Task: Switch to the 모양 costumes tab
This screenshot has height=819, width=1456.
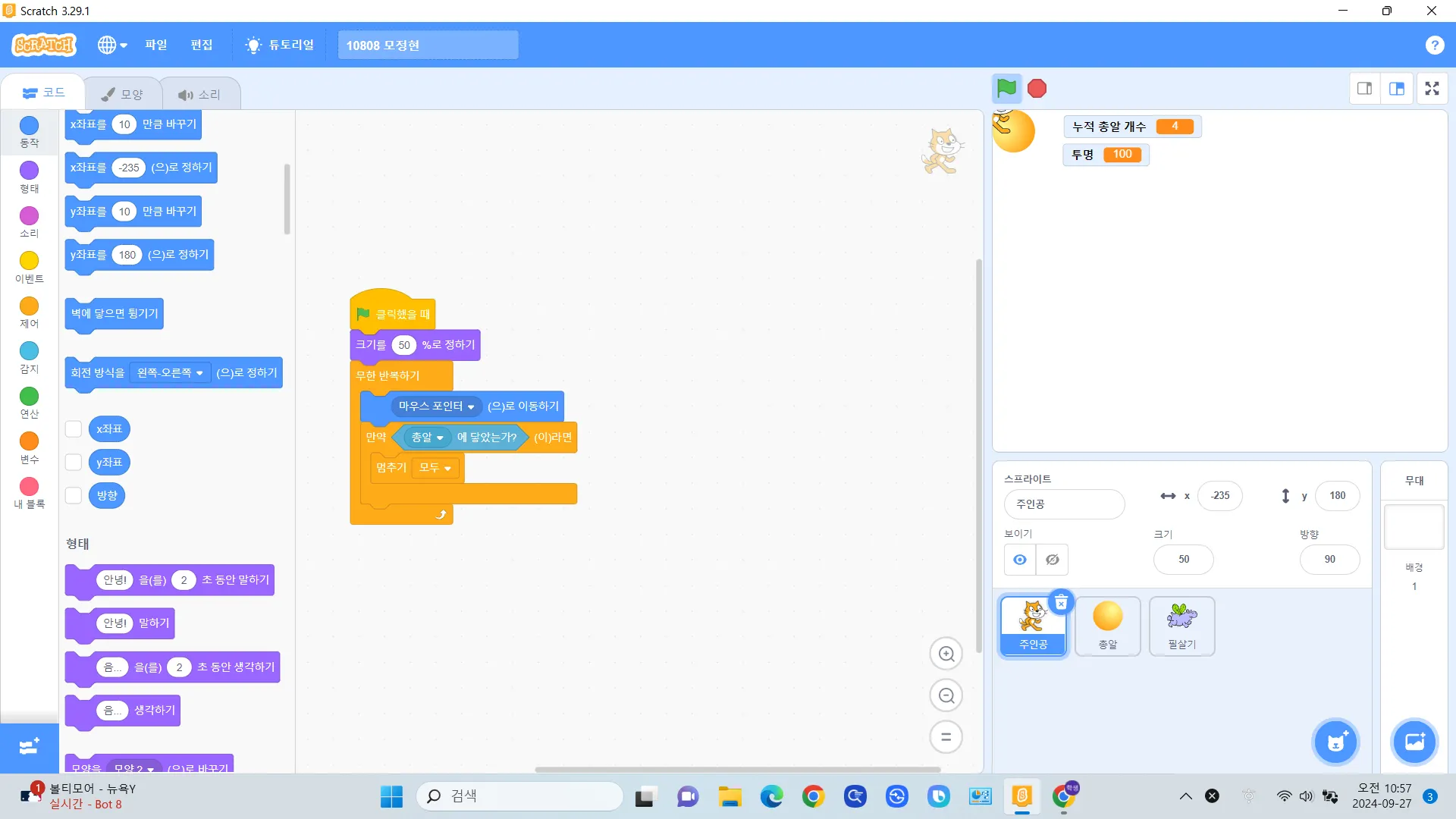Action: coord(123,94)
